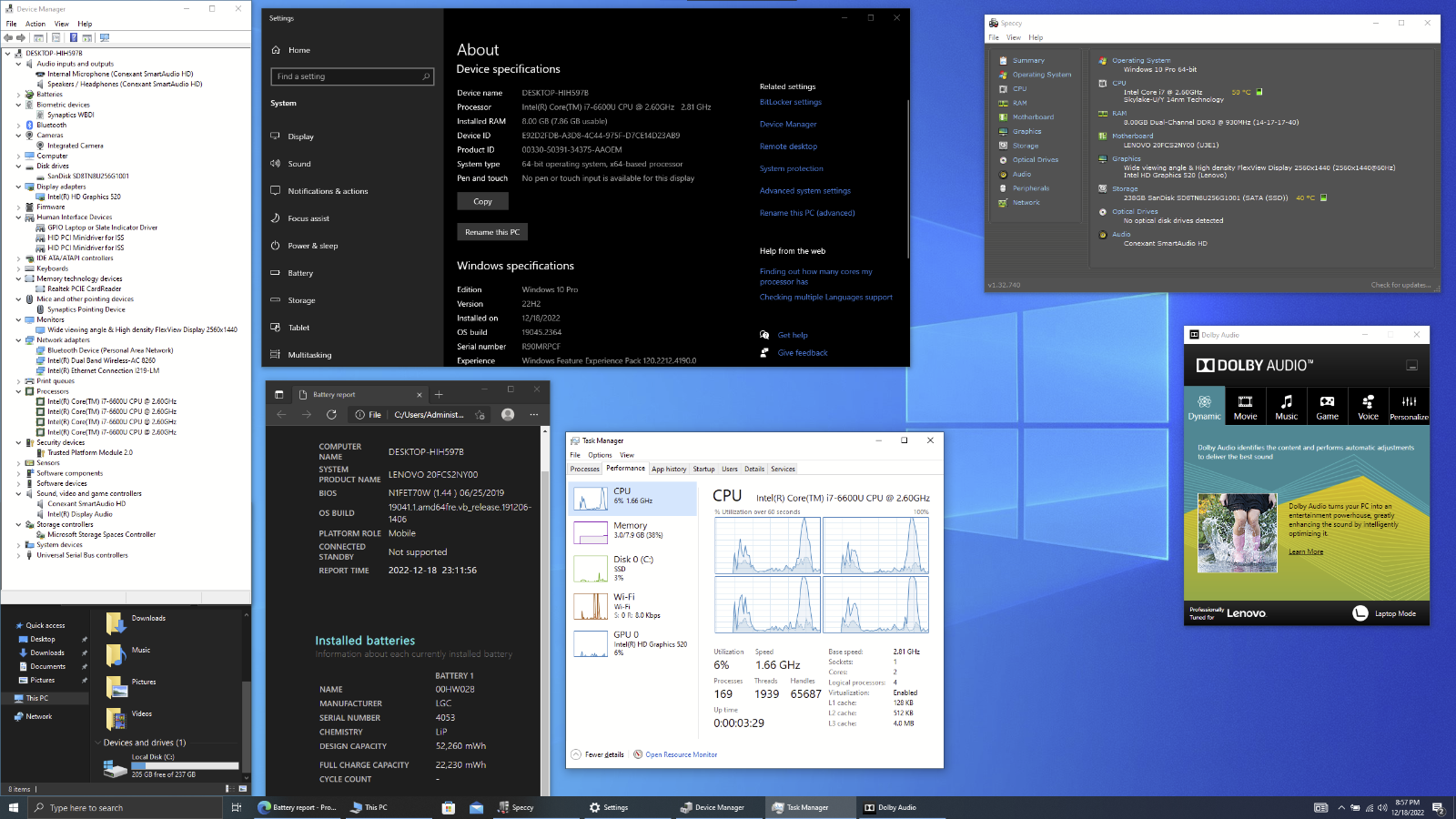Screen dimensions: 1456x819
Task: Expand the Keyboards node
Action: click(18, 268)
